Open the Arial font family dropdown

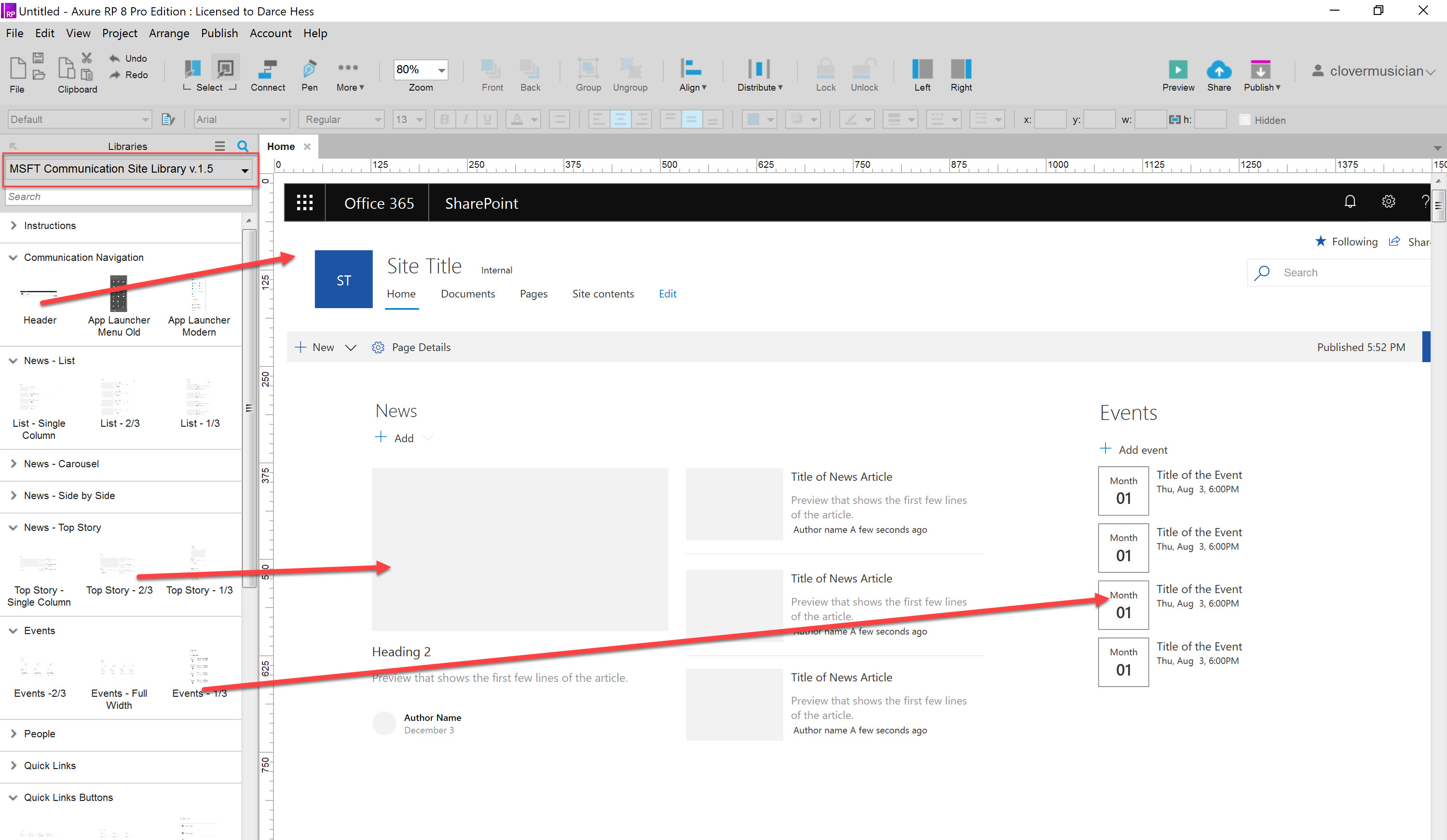coord(241,119)
